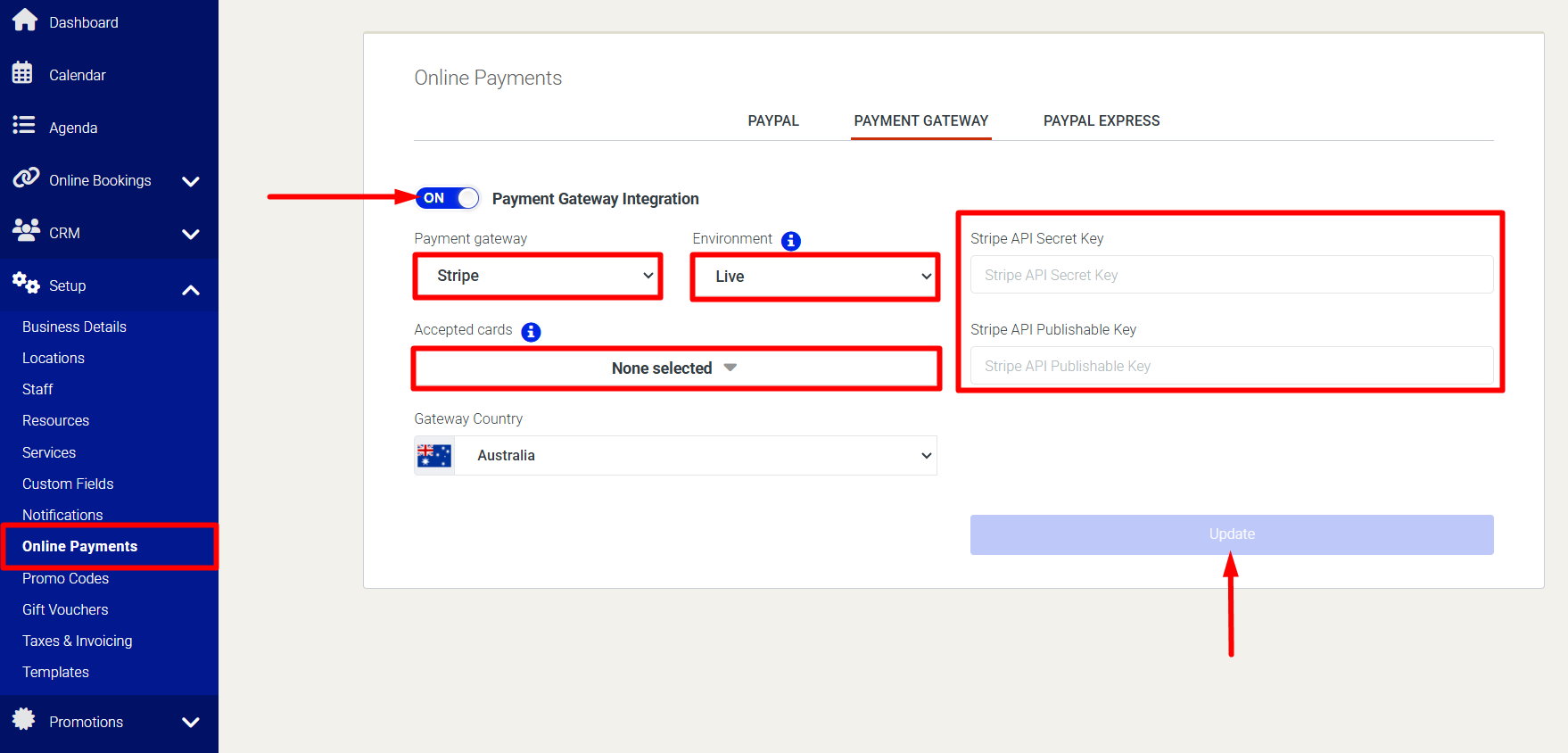The height and width of the screenshot is (753, 1568).
Task: Click the Payment Gateway Integration label
Action: pos(596,199)
